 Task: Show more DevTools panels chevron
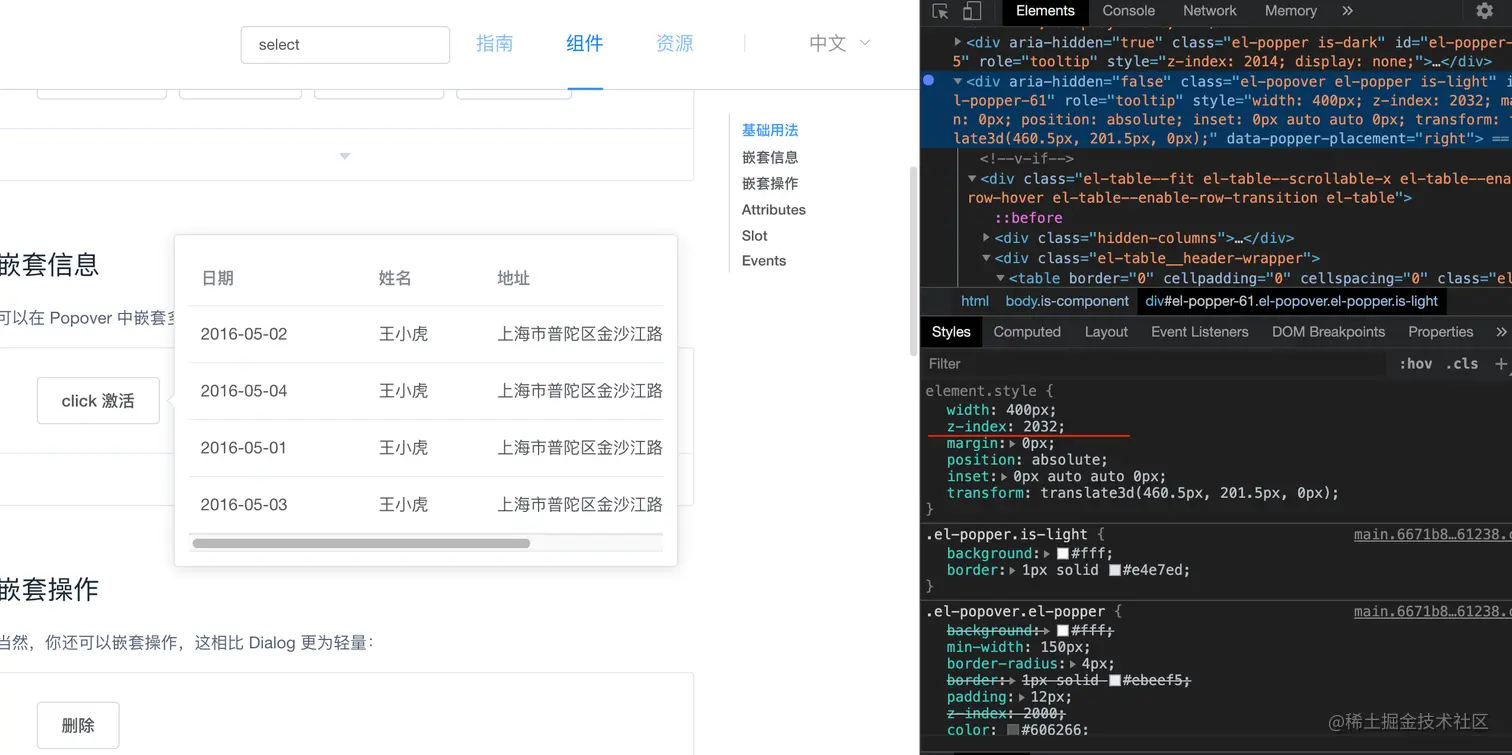pos(1347,11)
